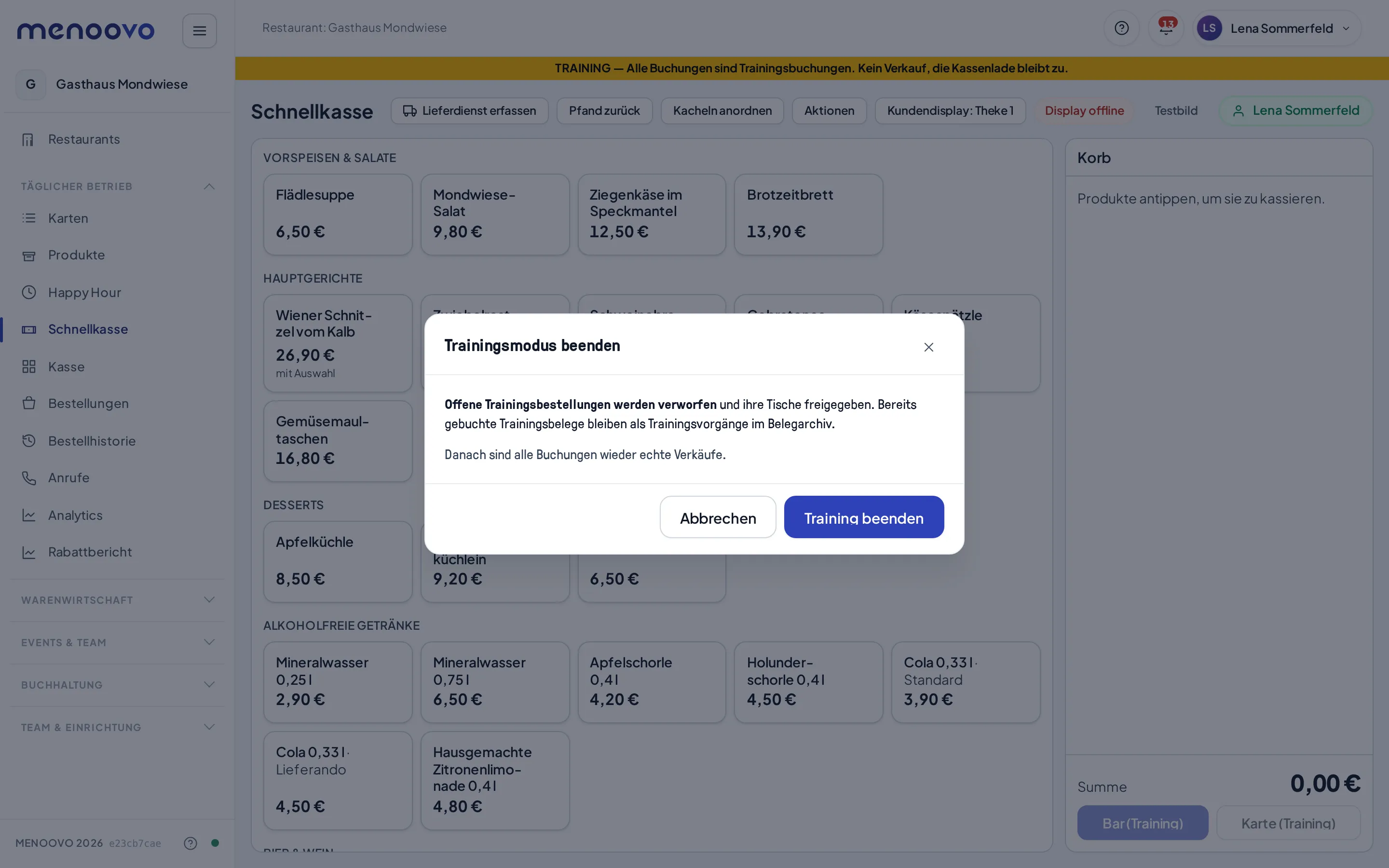This screenshot has height=868, width=1389.
Task: Open Happy Hour in the sidebar
Action: pos(117,292)
